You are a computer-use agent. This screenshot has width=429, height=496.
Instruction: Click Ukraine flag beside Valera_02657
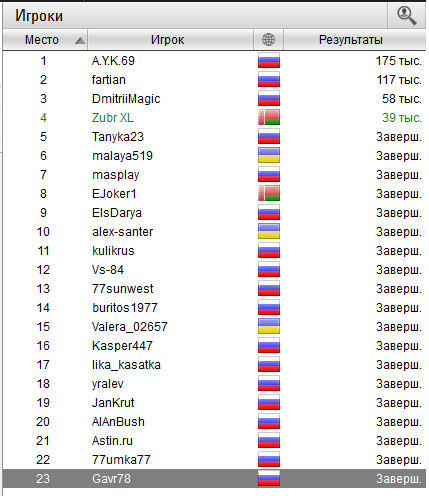[269, 327]
